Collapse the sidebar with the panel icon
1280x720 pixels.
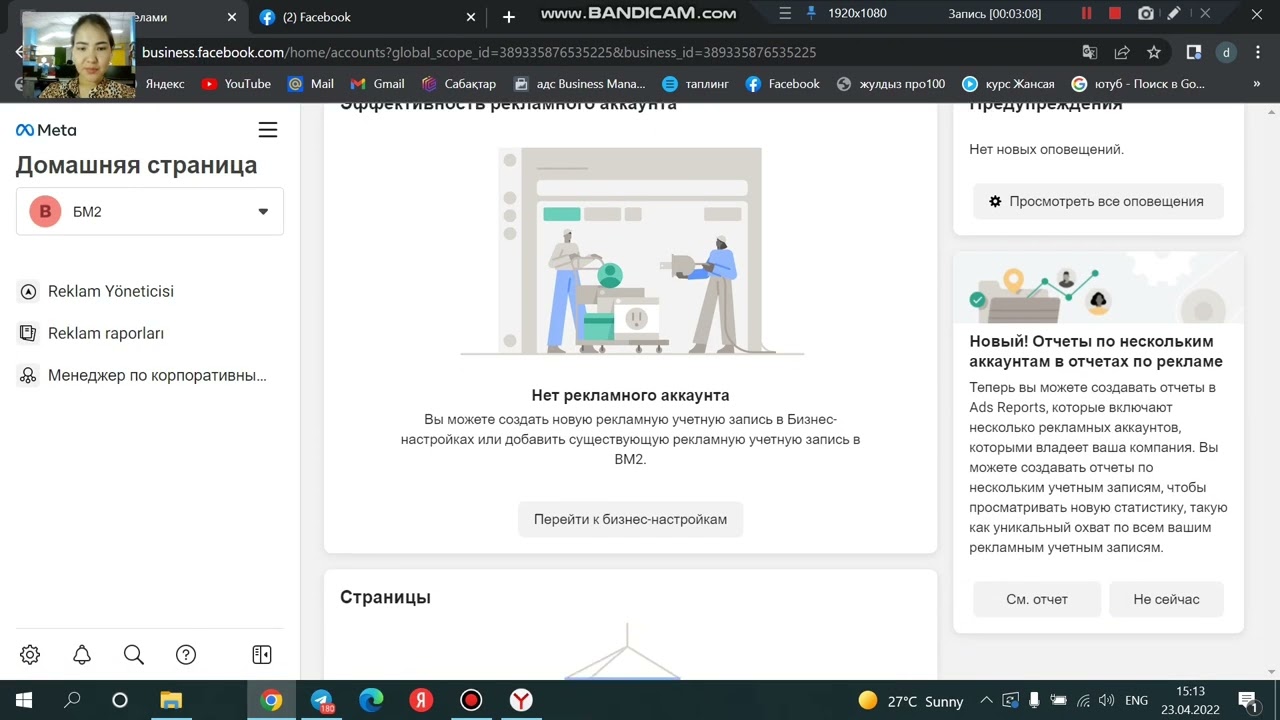[x=262, y=655]
